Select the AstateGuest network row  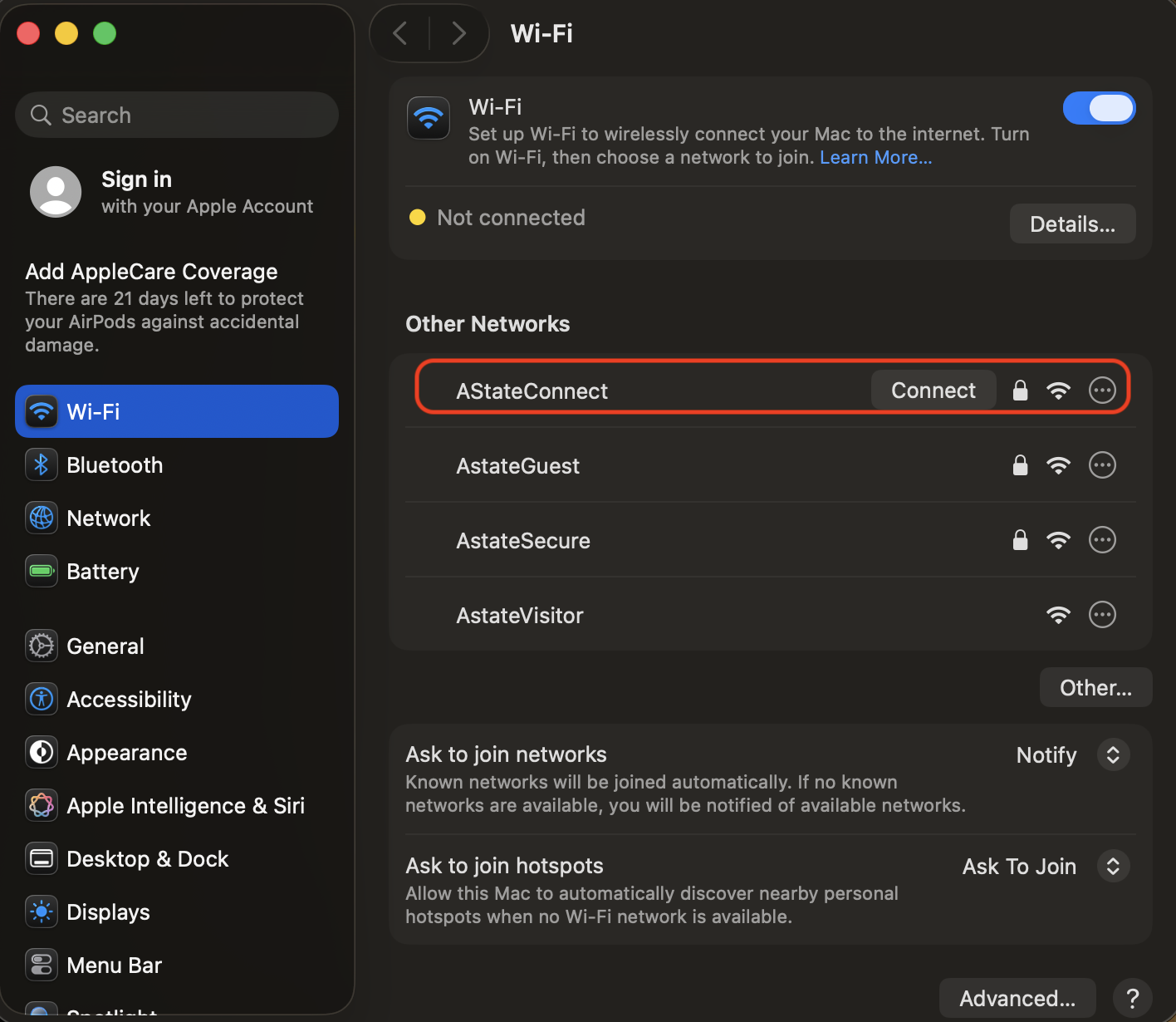coord(771,465)
